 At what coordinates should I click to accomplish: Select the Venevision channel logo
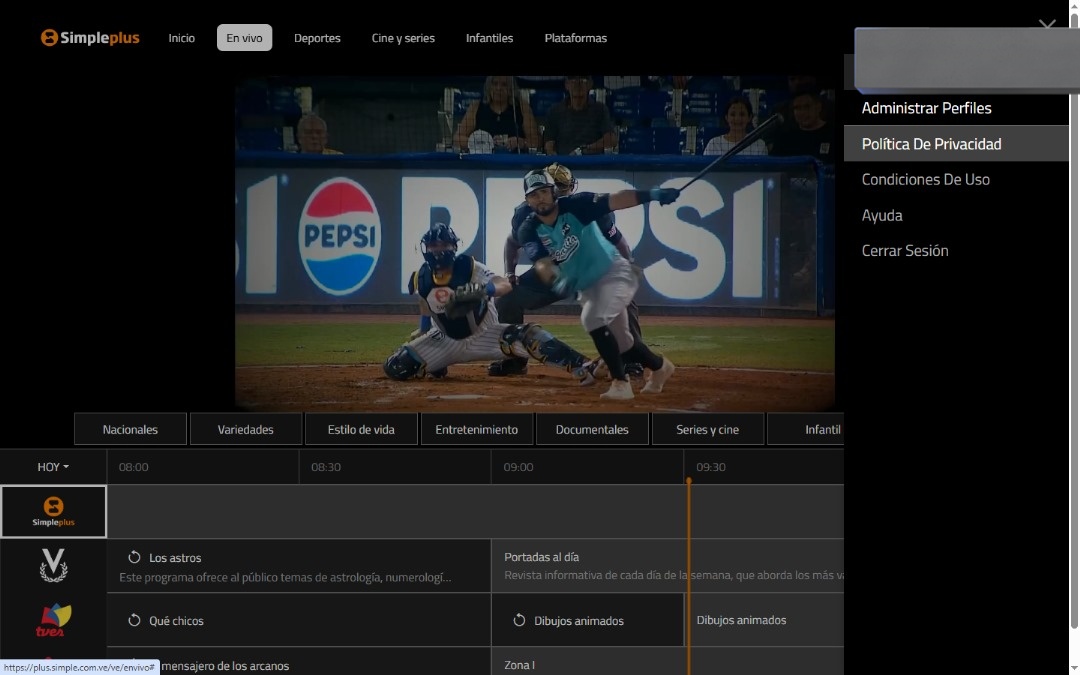(x=53, y=565)
